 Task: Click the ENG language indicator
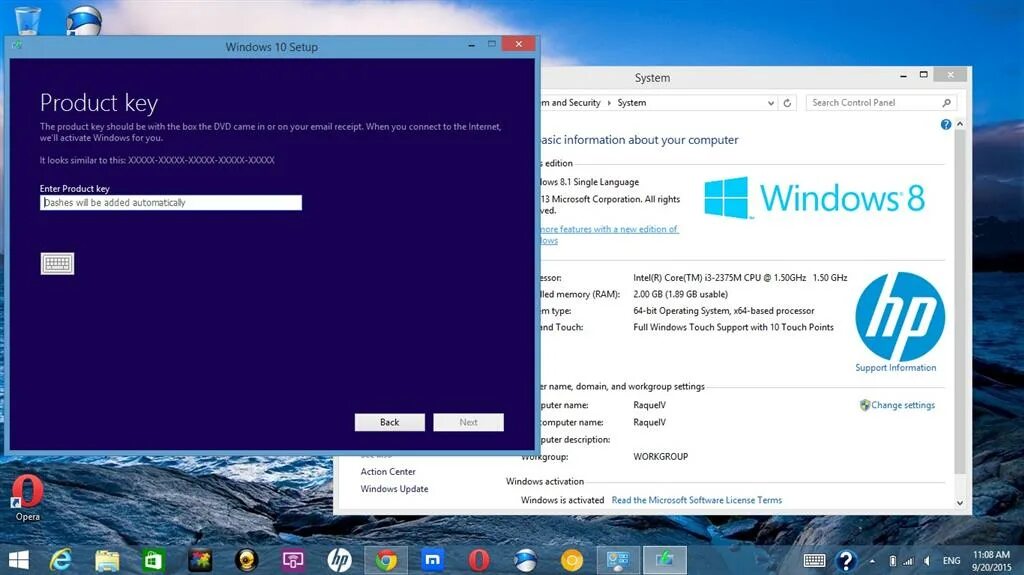click(x=952, y=561)
